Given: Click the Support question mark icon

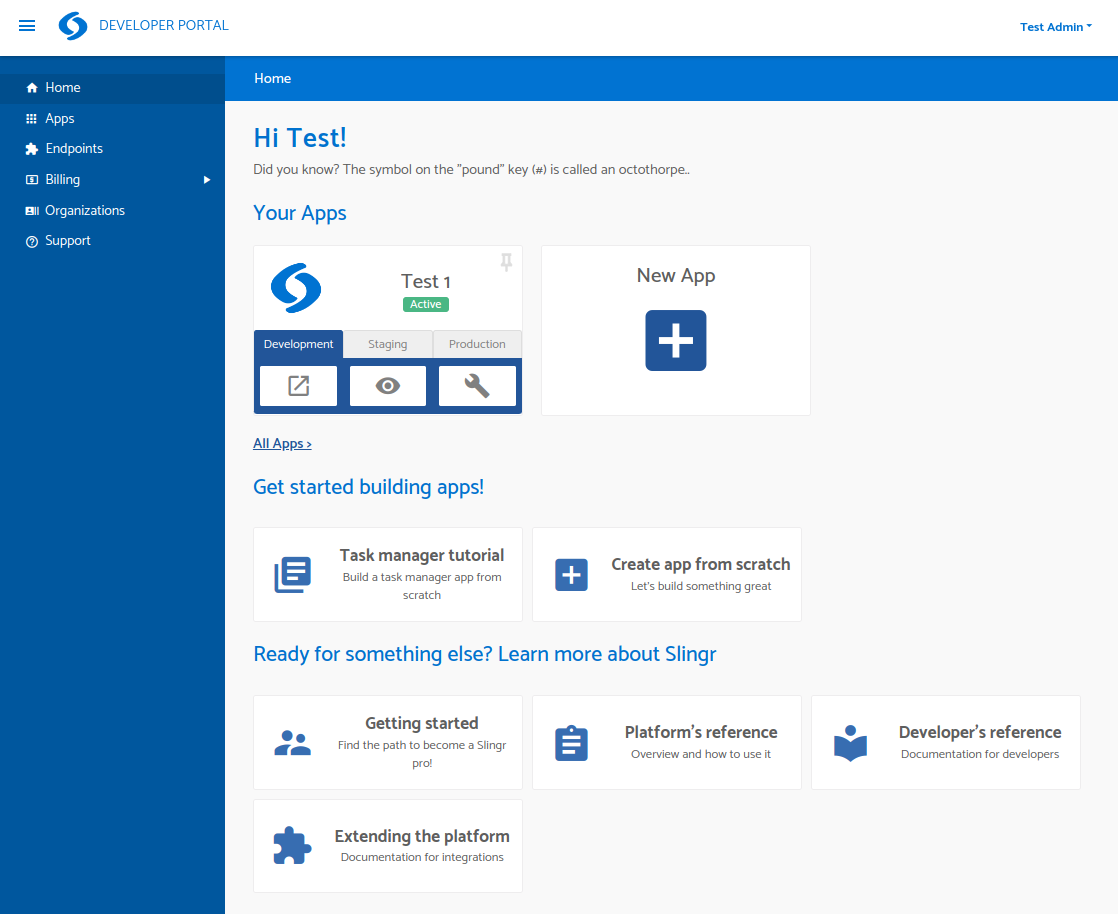Looking at the screenshot, I should point(31,242).
